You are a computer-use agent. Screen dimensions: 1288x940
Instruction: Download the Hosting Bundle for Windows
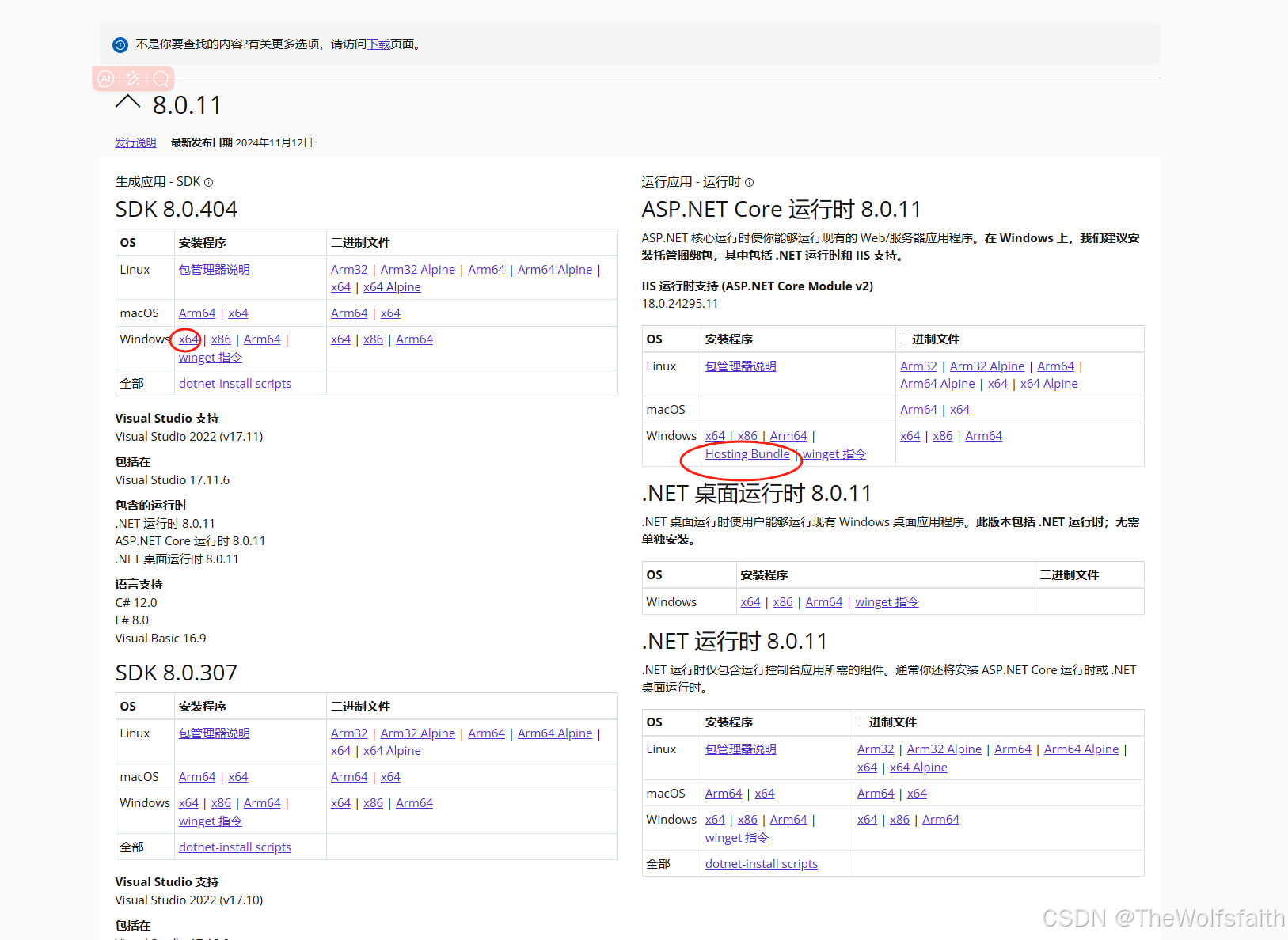coord(747,453)
